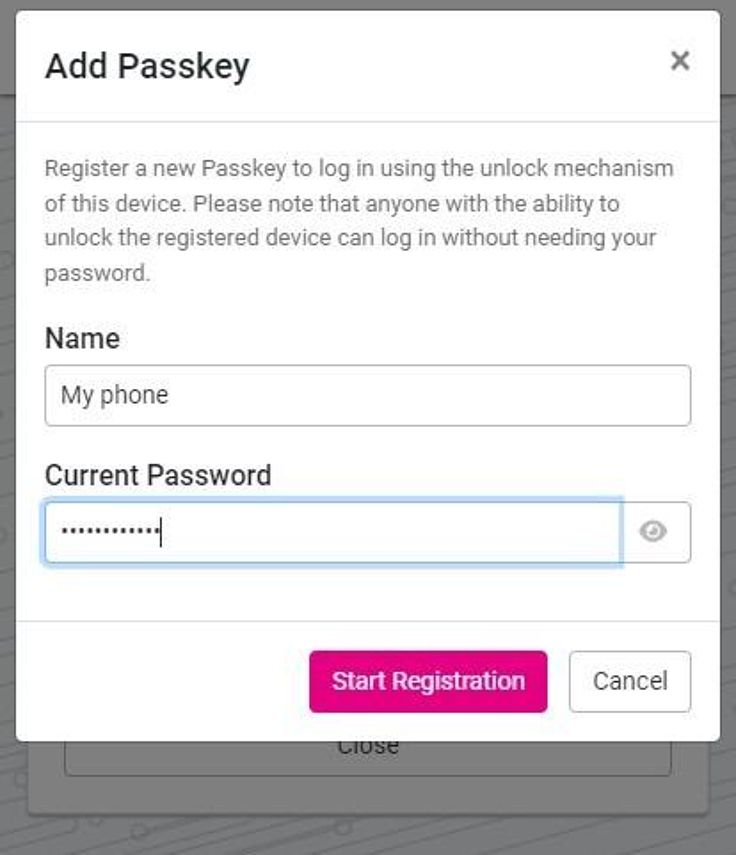Click the Add Passkey dialog title
This screenshot has width=736, height=855.
tap(147, 67)
